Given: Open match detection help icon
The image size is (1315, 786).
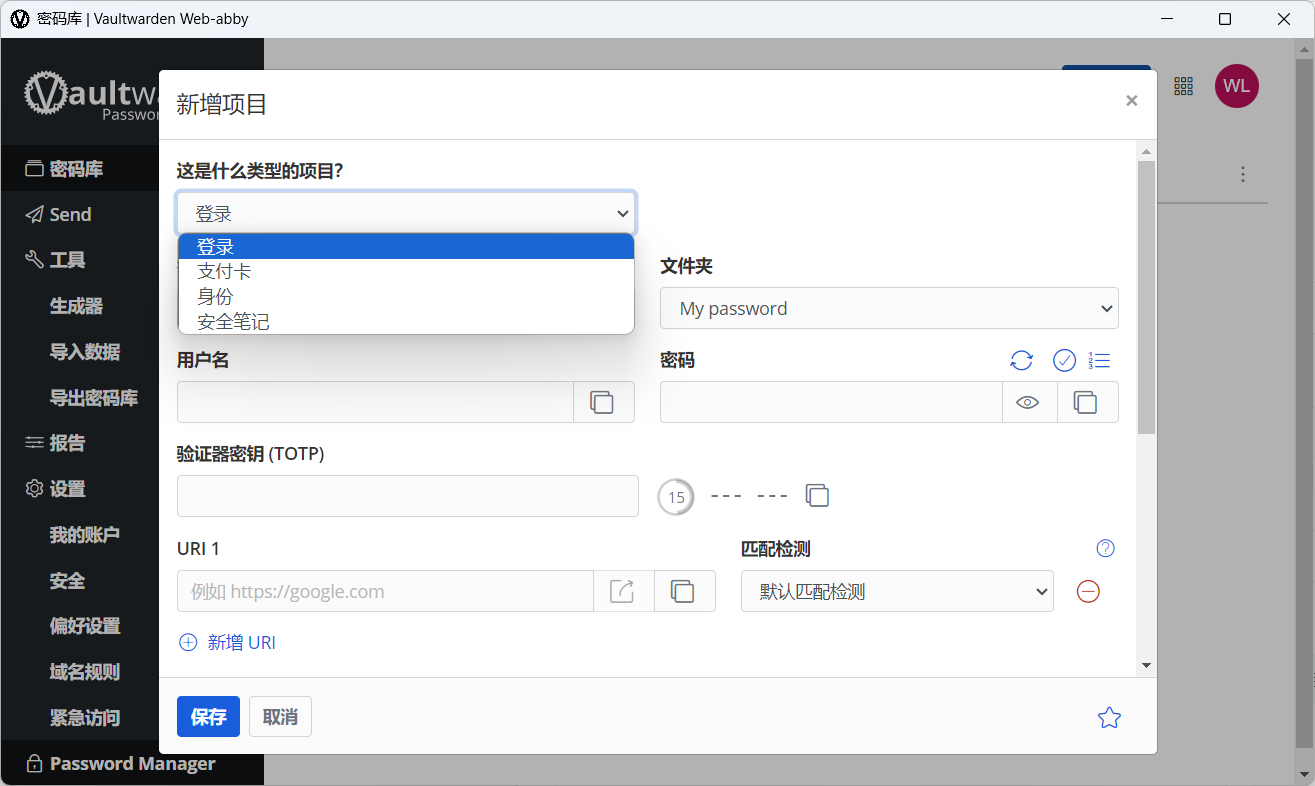Looking at the screenshot, I should [x=1105, y=548].
